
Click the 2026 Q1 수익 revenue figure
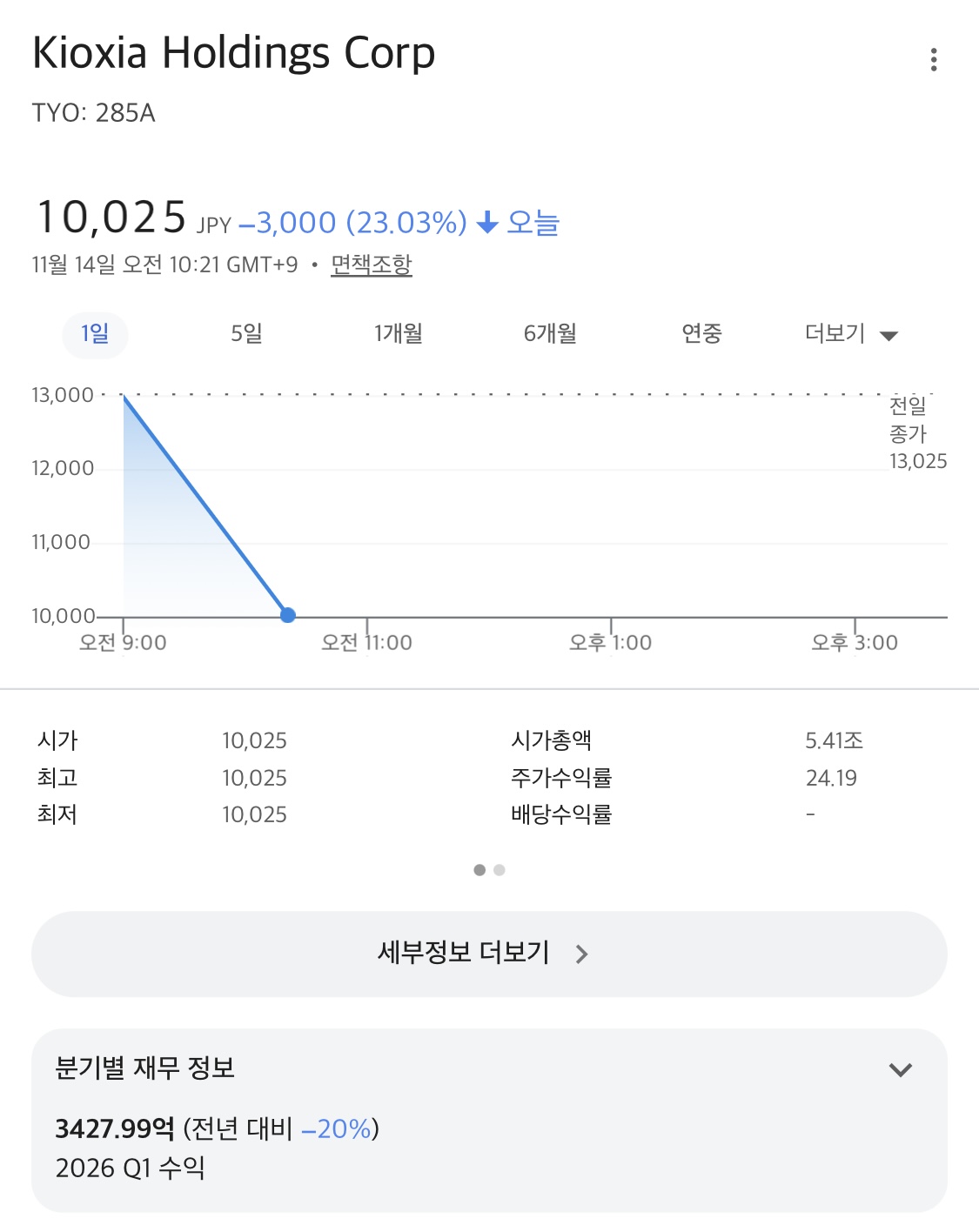coord(115,1128)
